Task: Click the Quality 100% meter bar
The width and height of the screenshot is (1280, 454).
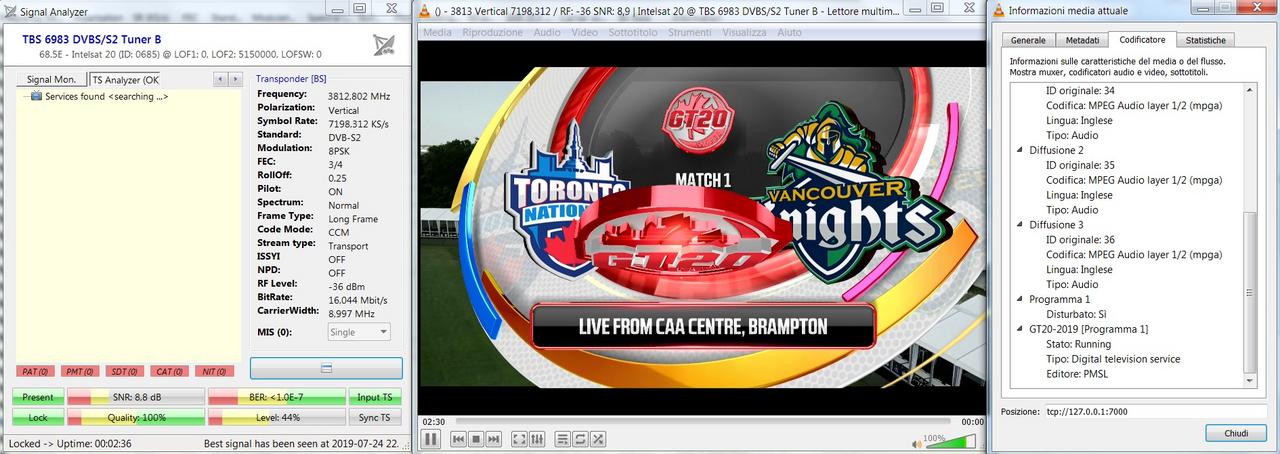Action: (136, 417)
